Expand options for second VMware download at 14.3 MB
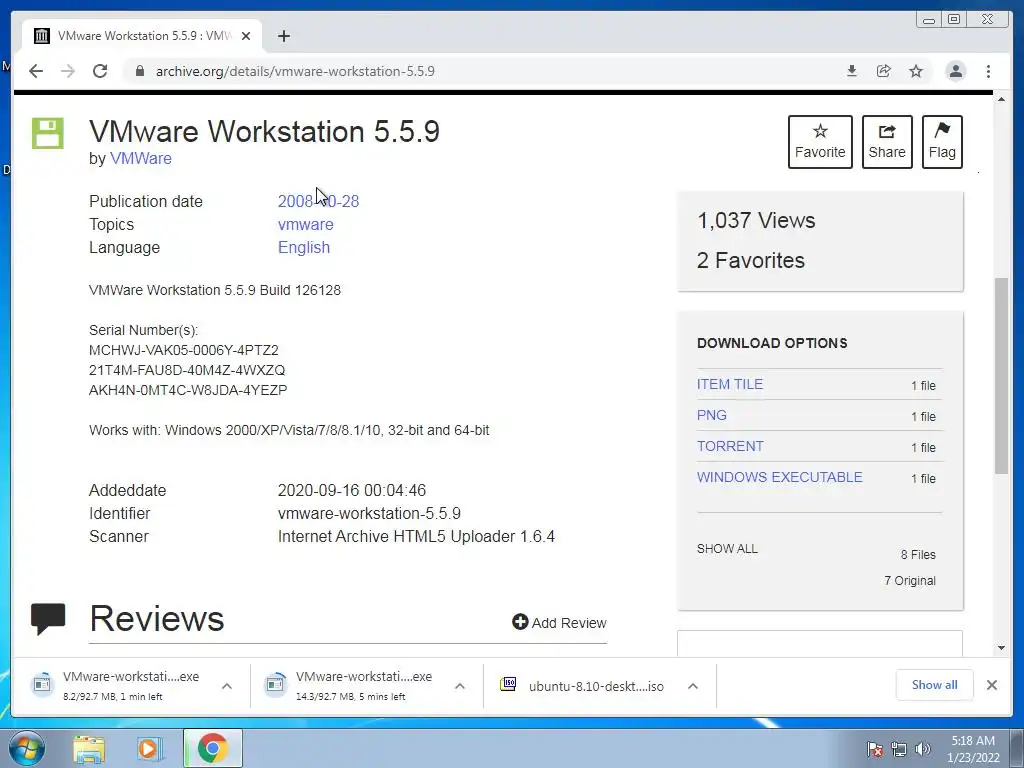This screenshot has width=1024, height=768. click(460, 686)
